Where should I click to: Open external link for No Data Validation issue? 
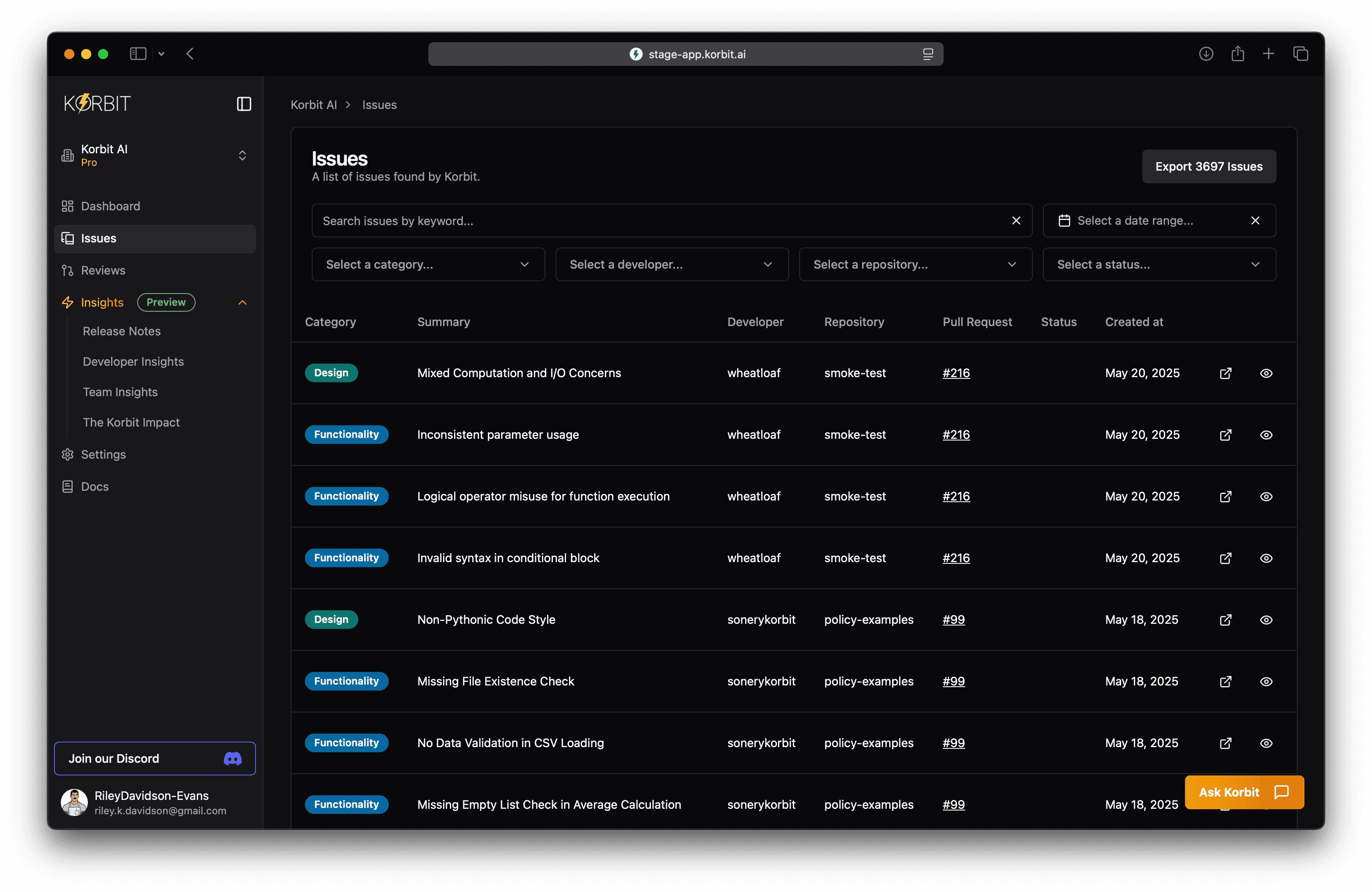pos(1225,743)
